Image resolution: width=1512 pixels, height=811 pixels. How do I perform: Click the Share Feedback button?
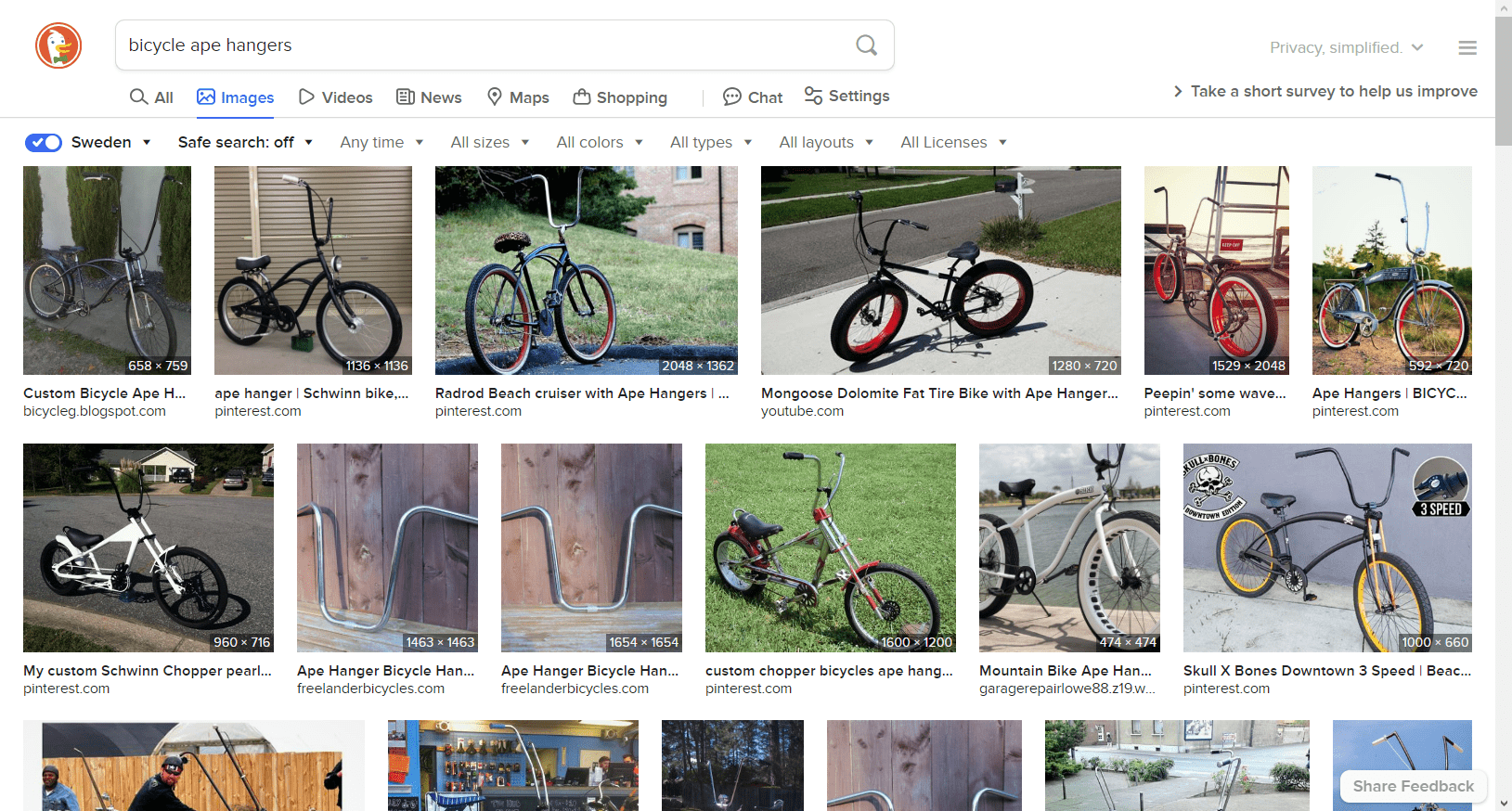(1413, 786)
